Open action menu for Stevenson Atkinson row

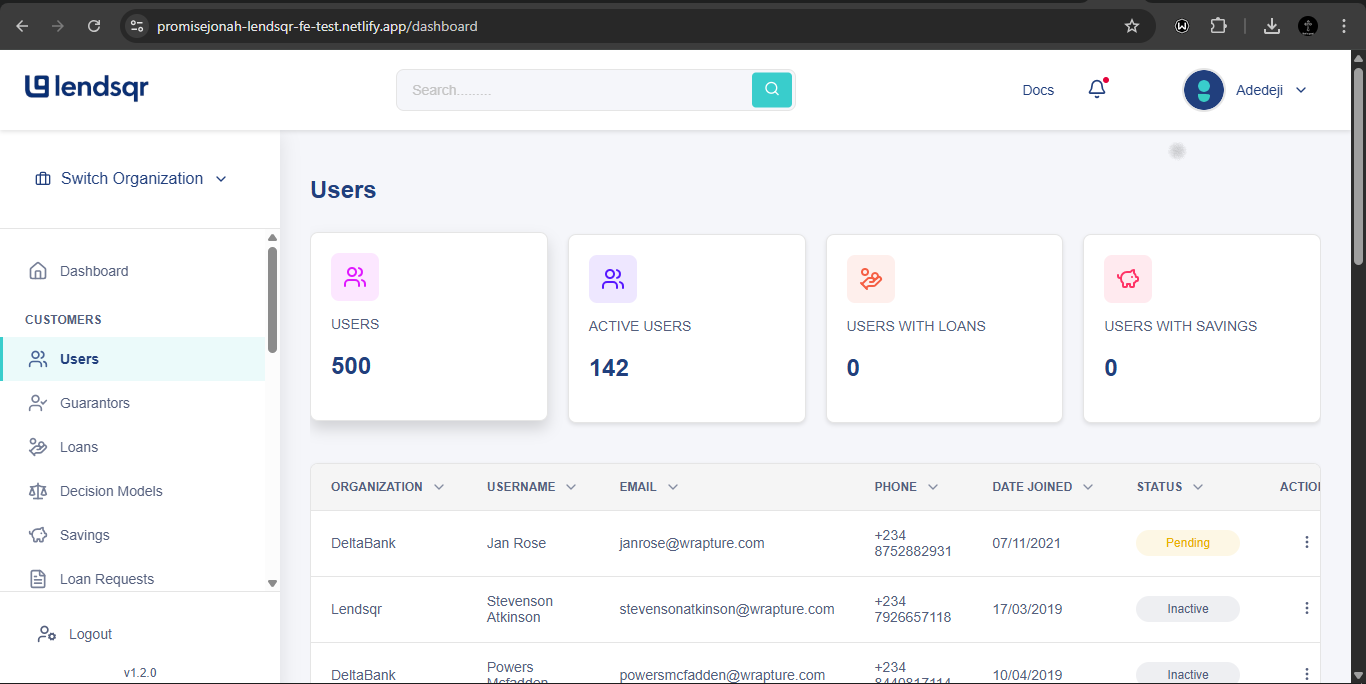(1306, 608)
